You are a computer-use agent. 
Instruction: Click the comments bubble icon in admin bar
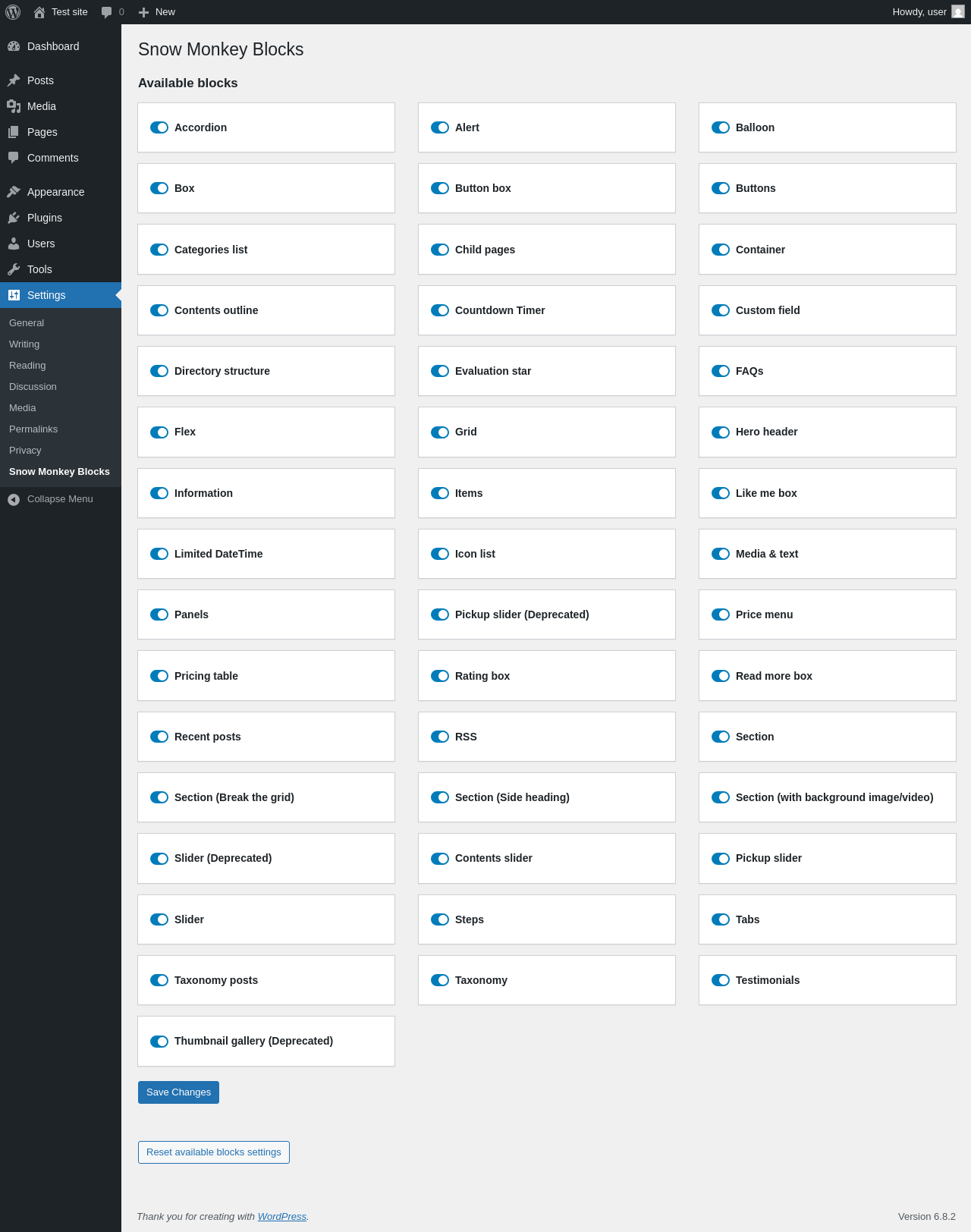107,12
